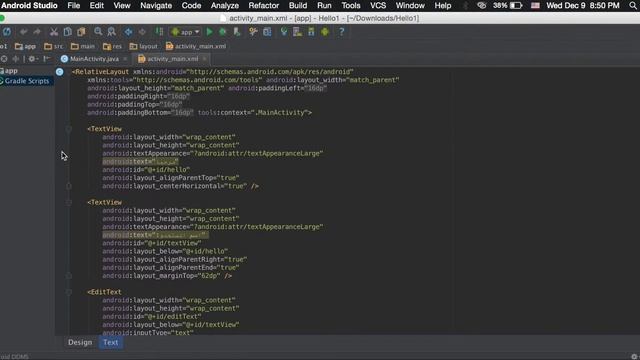640x360 pixels.
Task: Click the layout_below="@+id/hello" line
Action: coord(165,251)
